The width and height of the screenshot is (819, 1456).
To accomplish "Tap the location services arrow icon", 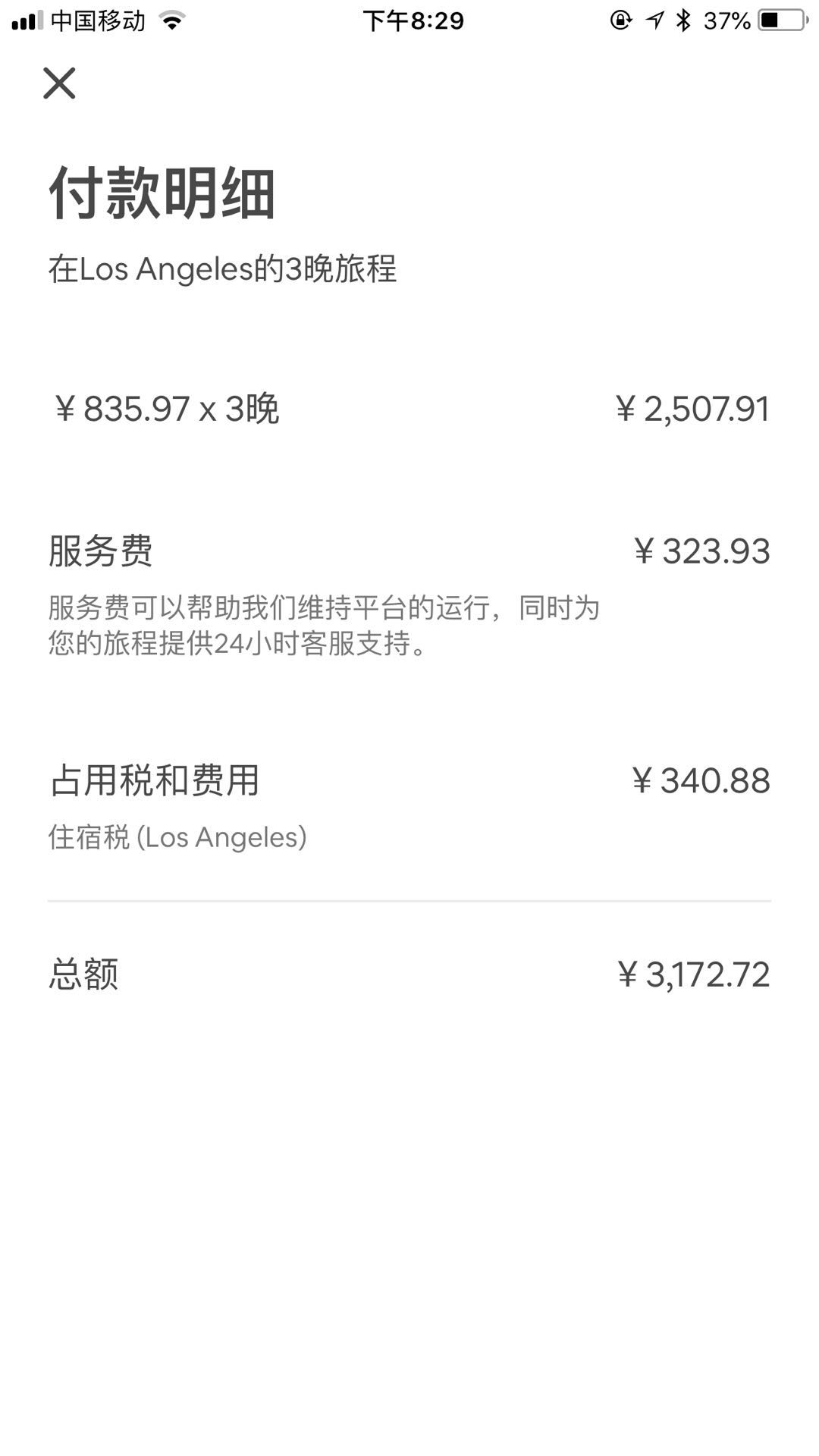I will pos(655,20).
